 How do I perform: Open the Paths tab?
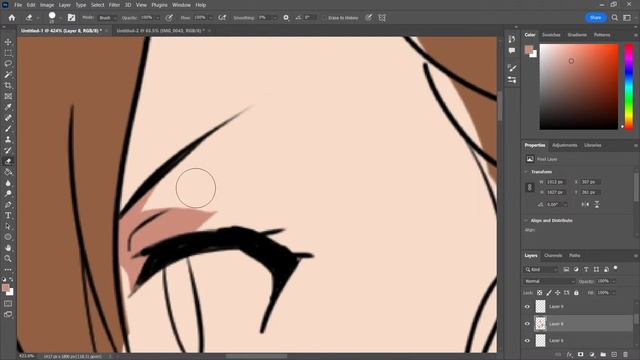pos(575,256)
